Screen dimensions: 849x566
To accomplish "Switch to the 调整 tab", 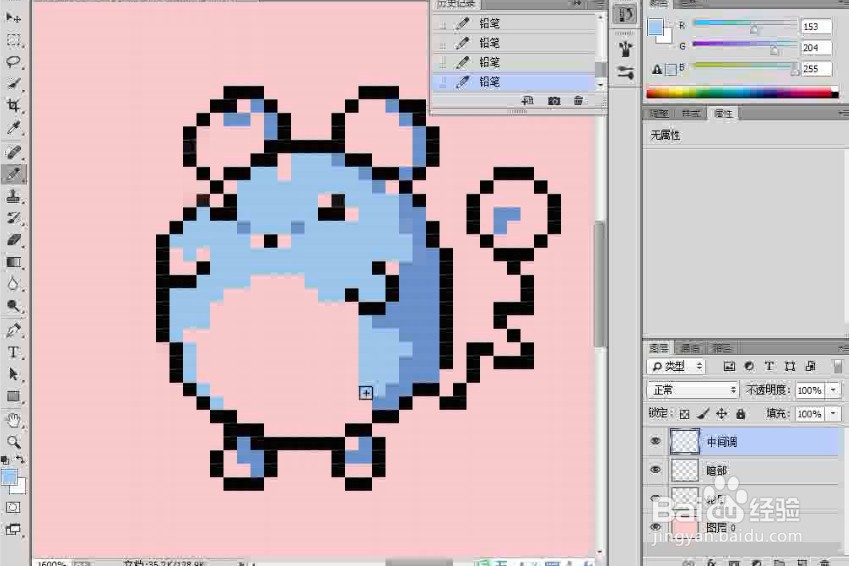I will (x=659, y=113).
